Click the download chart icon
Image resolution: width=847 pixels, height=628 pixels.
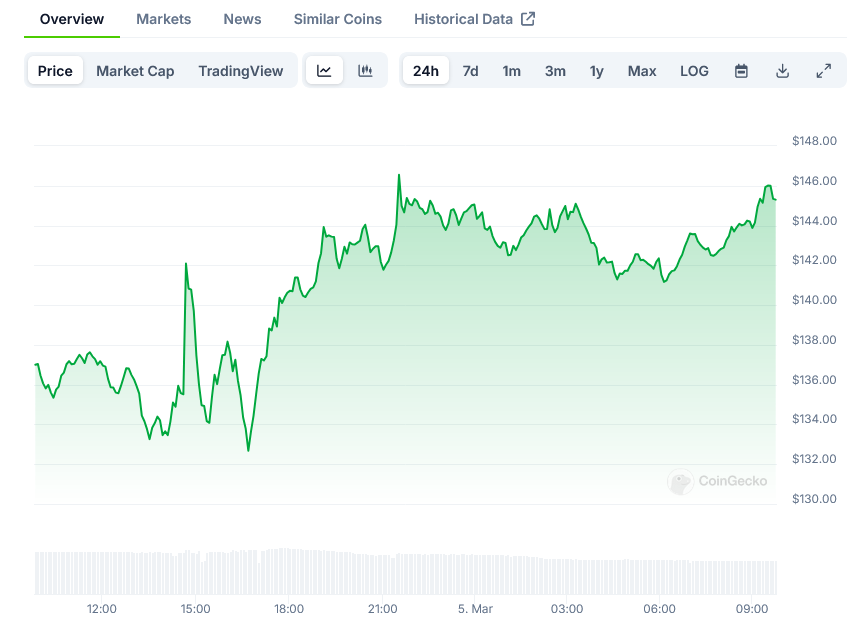point(782,70)
